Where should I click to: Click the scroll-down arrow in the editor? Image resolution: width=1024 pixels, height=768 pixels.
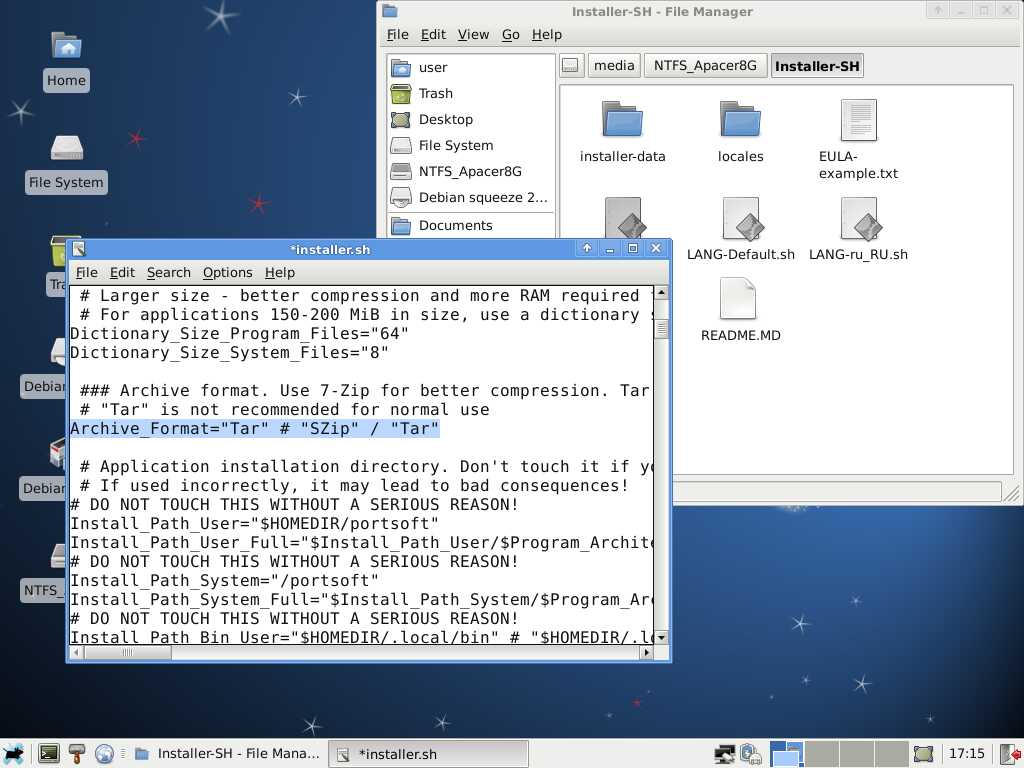[x=661, y=637]
